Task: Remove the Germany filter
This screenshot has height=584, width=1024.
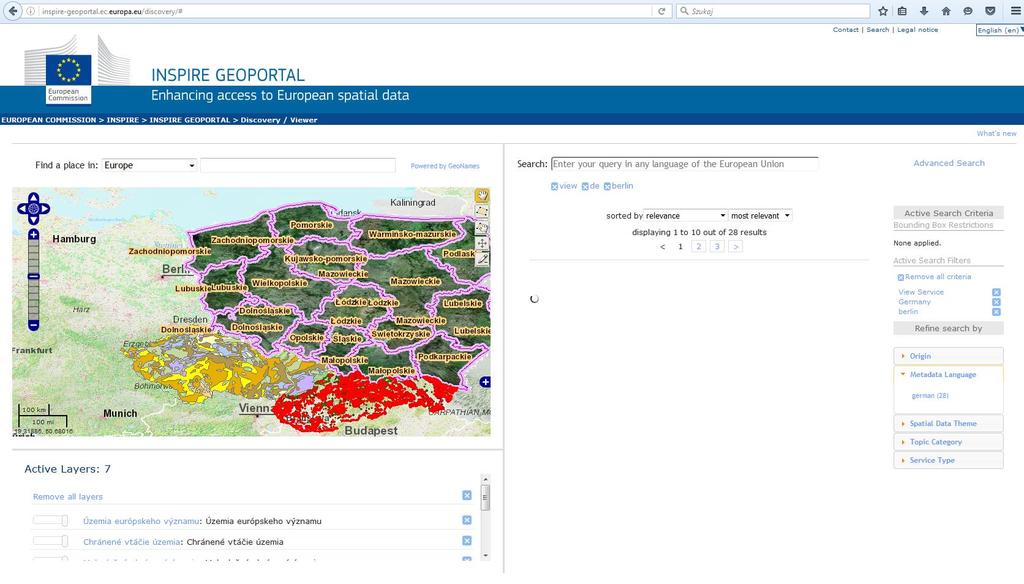Action: 996,302
